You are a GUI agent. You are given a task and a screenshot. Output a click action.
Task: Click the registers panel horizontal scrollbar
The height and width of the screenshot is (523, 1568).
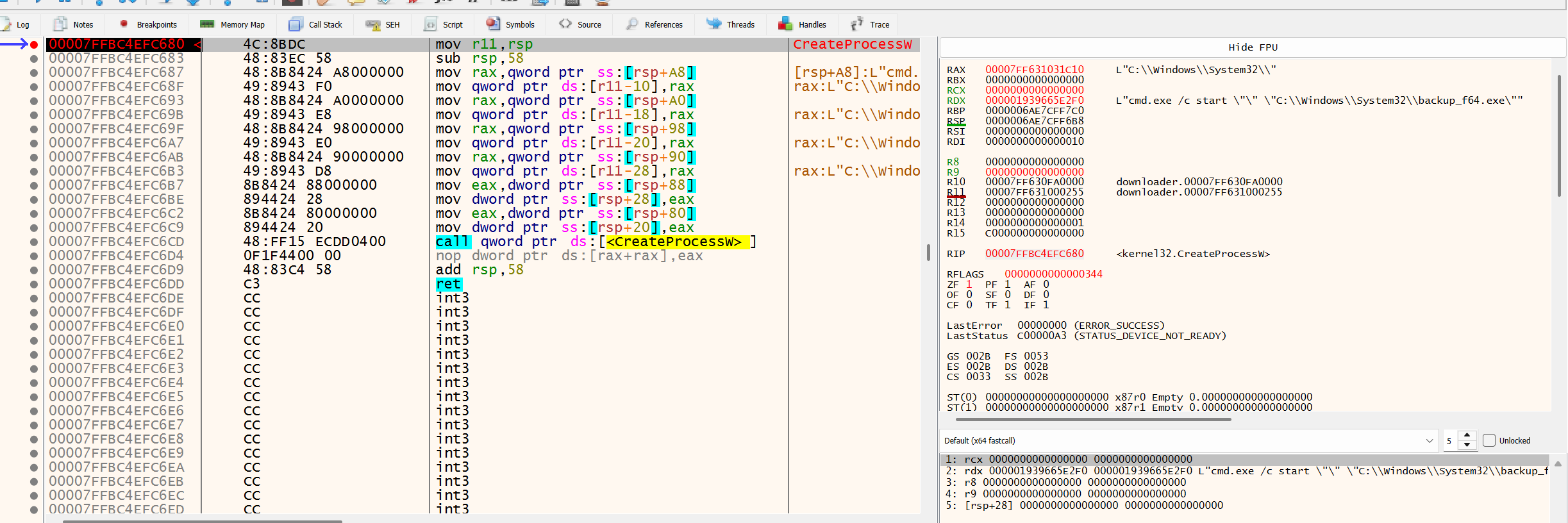point(1093,419)
